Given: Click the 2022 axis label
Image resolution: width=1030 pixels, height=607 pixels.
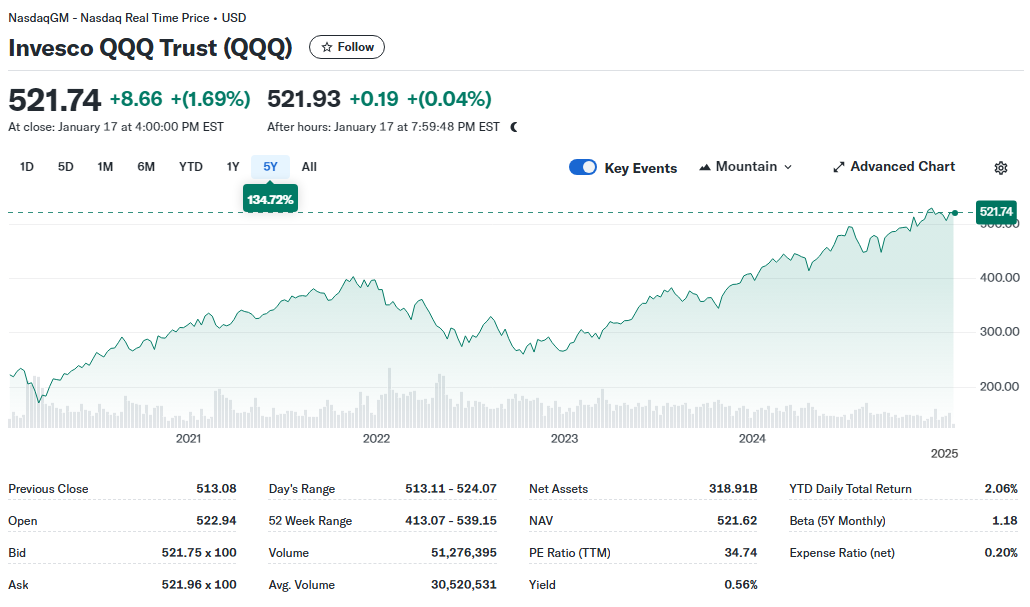Looking at the screenshot, I should 376,439.
